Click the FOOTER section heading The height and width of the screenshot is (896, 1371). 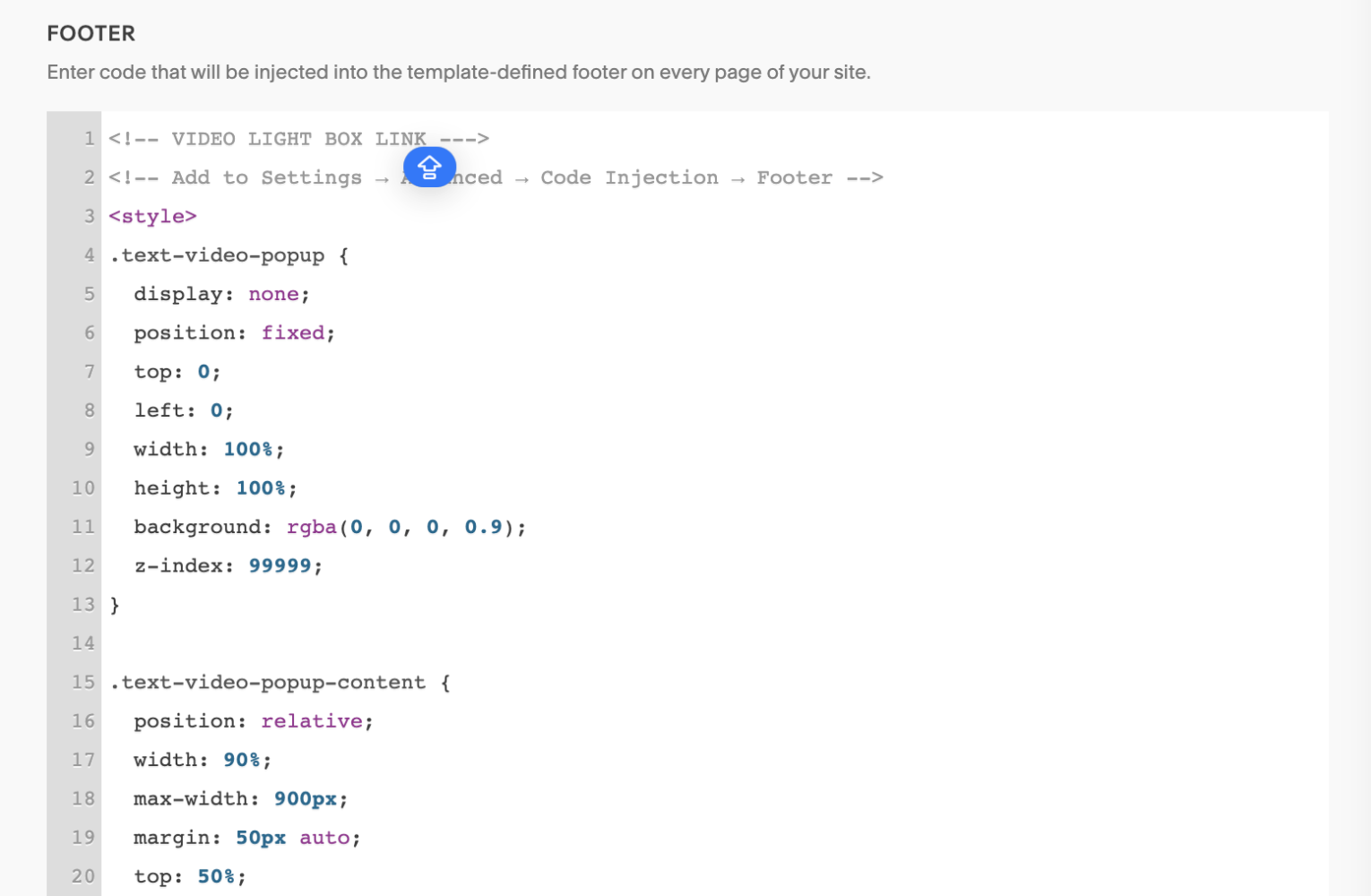click(x=91, y=33)
